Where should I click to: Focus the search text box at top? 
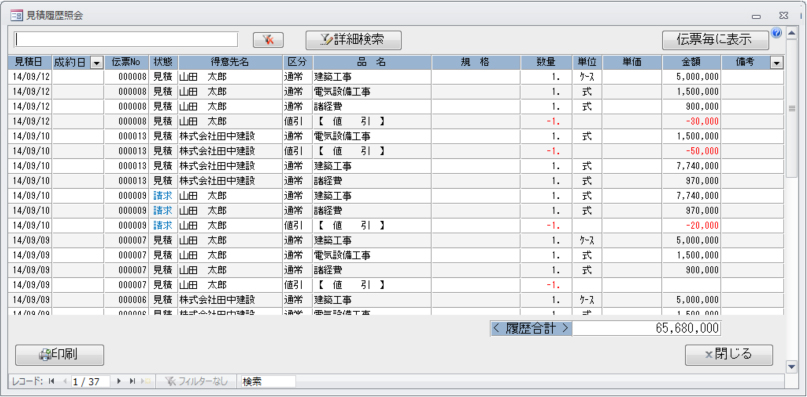coord(126,40)
